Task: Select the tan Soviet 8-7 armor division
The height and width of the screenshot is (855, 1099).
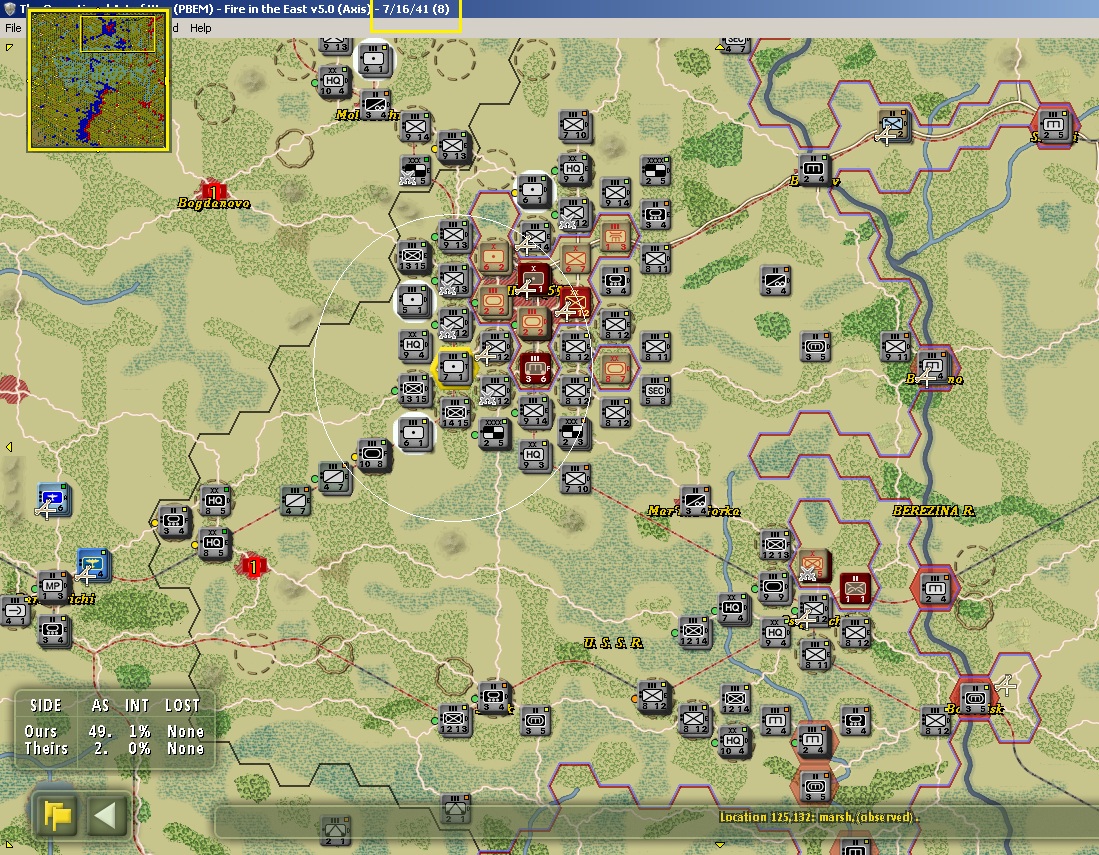Action: click(x=615, y=368)
